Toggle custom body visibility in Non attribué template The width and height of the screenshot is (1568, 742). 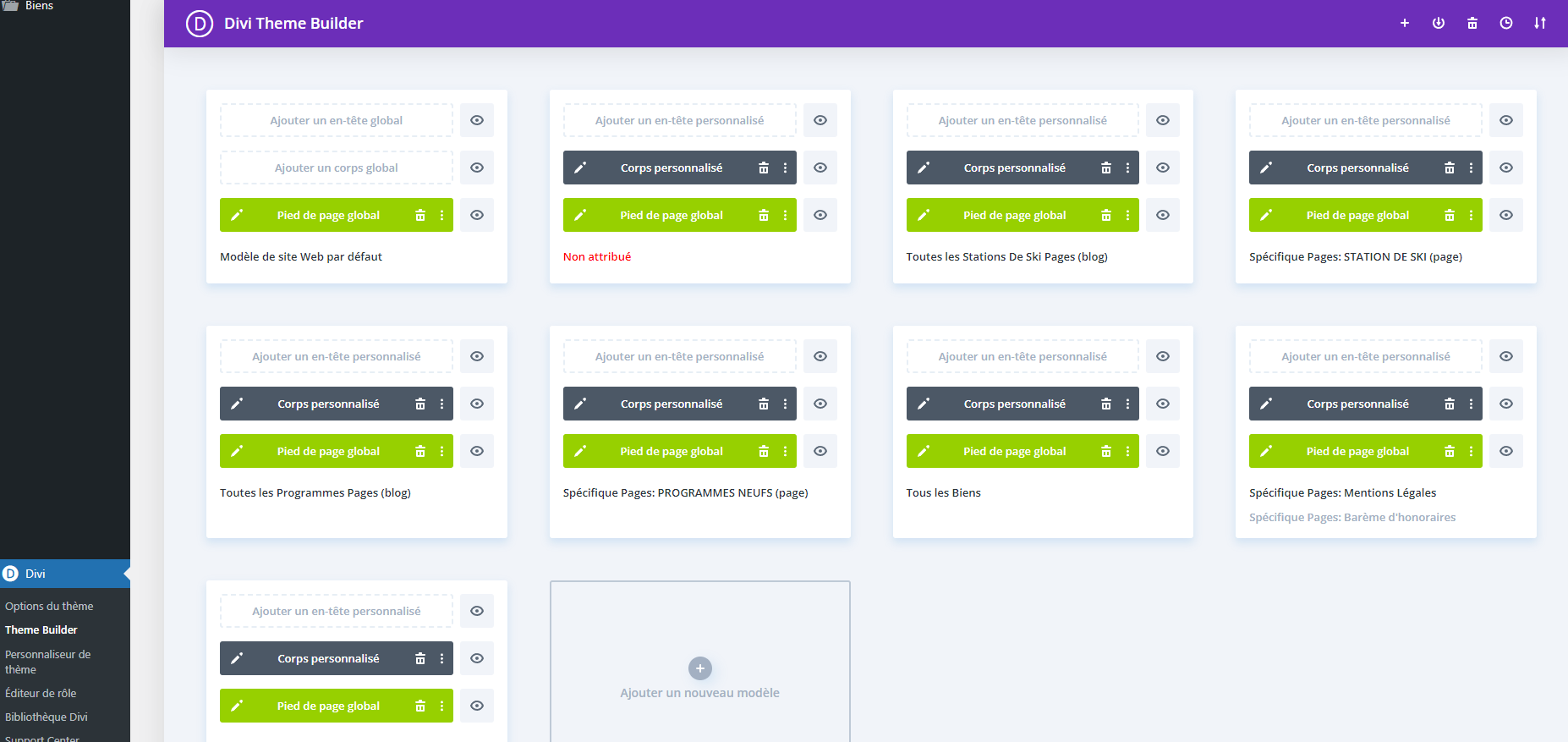820,168
